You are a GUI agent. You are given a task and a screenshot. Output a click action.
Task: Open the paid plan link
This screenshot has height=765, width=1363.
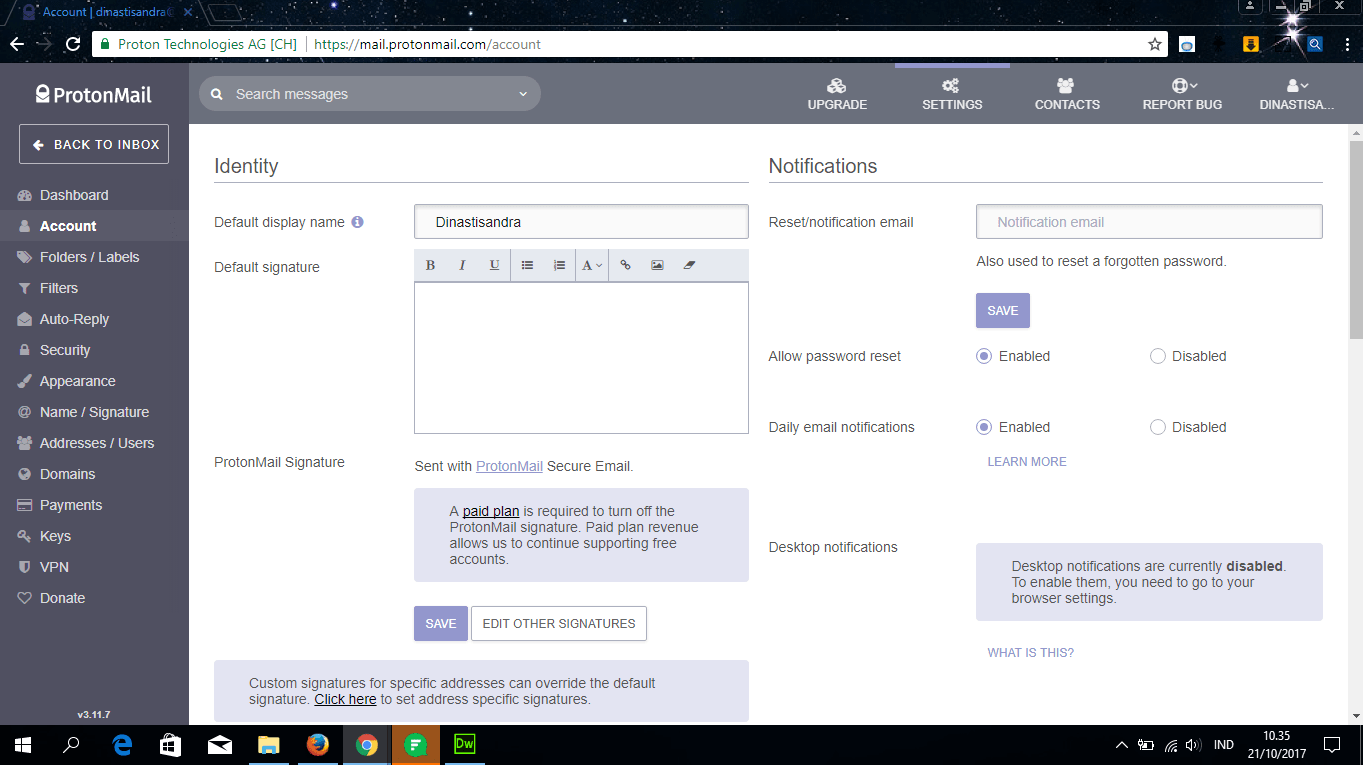pyautogui.click(x=491, y=511)
